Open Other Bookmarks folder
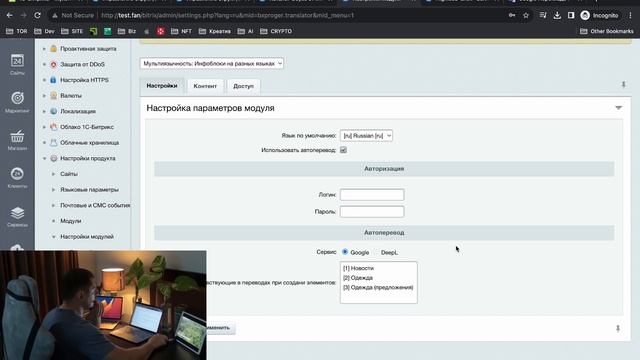640x360 pixels. (607, 31)
